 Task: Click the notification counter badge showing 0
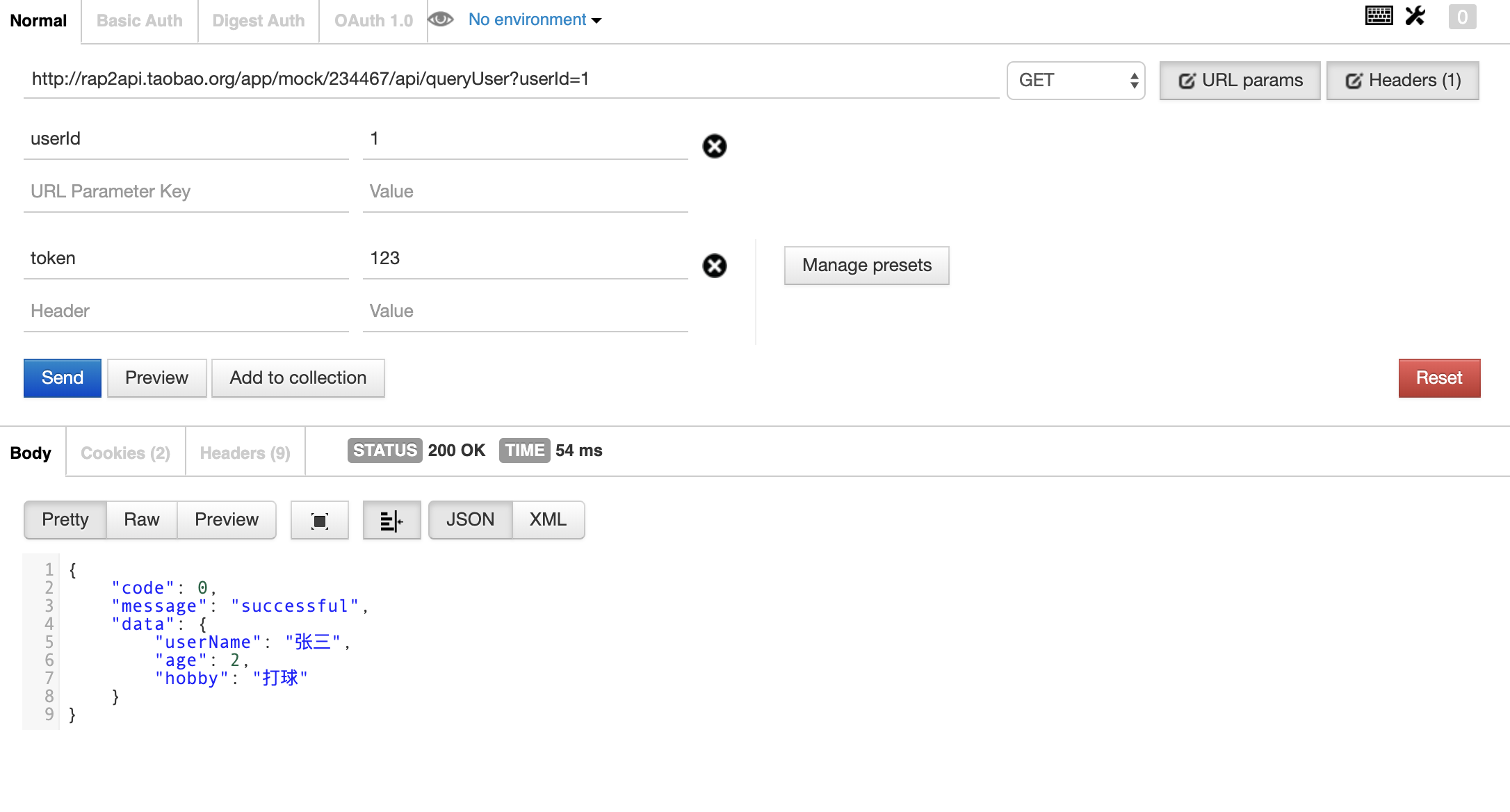(1462, 17)
